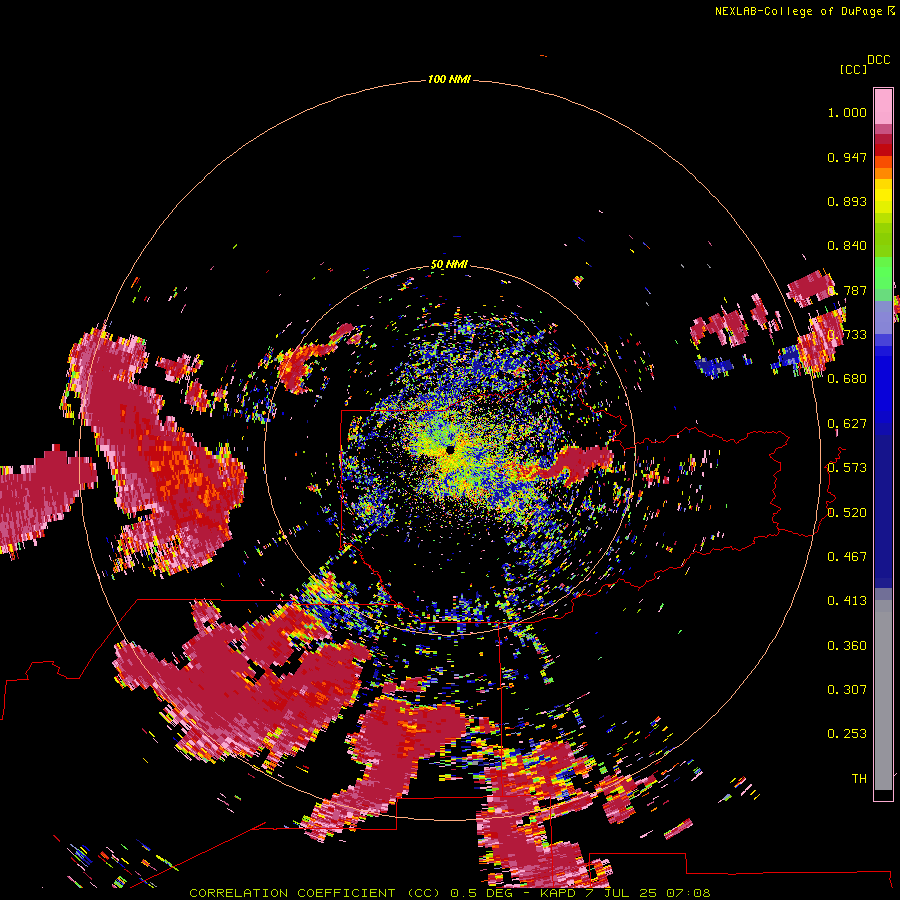The image size is (900, 900).
Task: Select the 0.520 scale value
Action: (847, 513)
